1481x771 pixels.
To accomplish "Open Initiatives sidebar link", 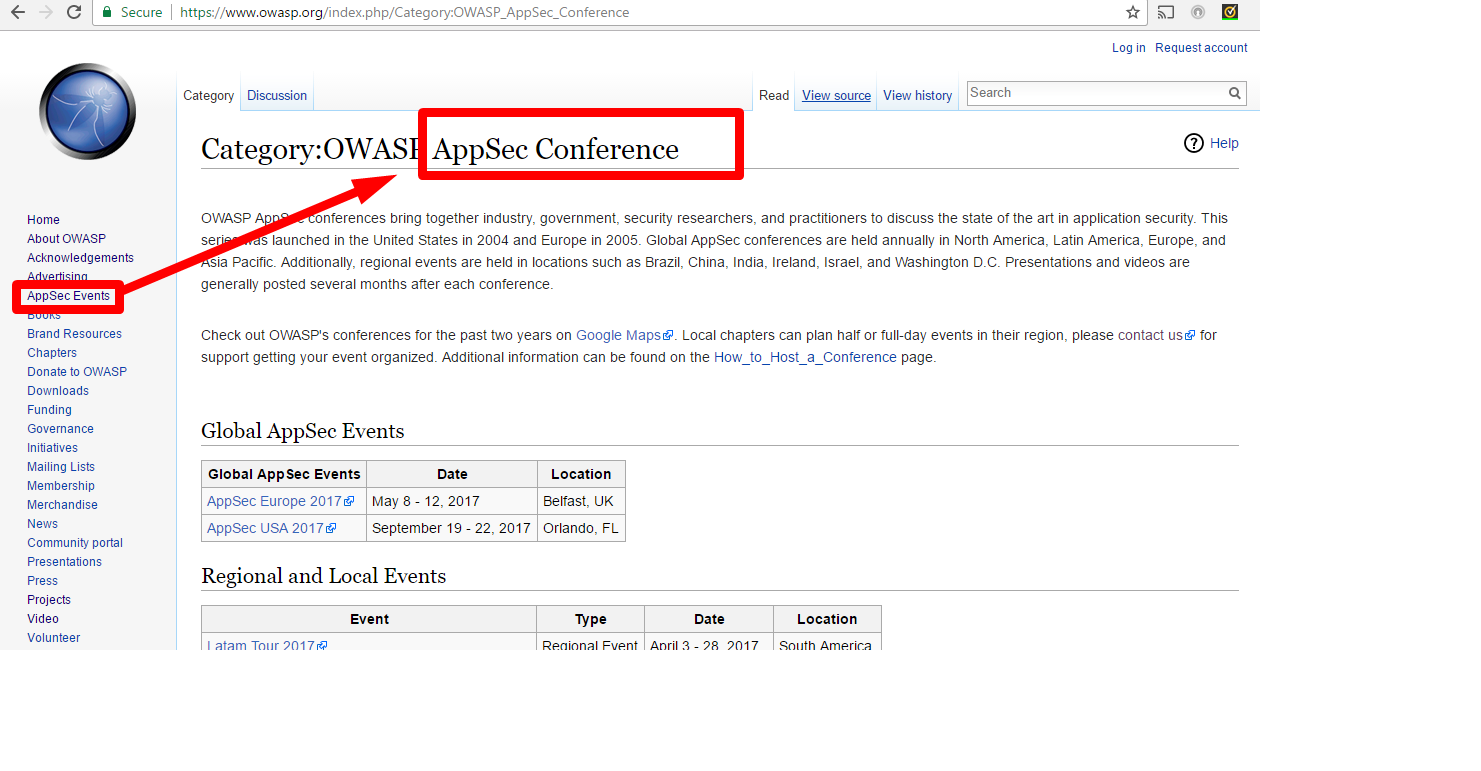I will [52, 448].
